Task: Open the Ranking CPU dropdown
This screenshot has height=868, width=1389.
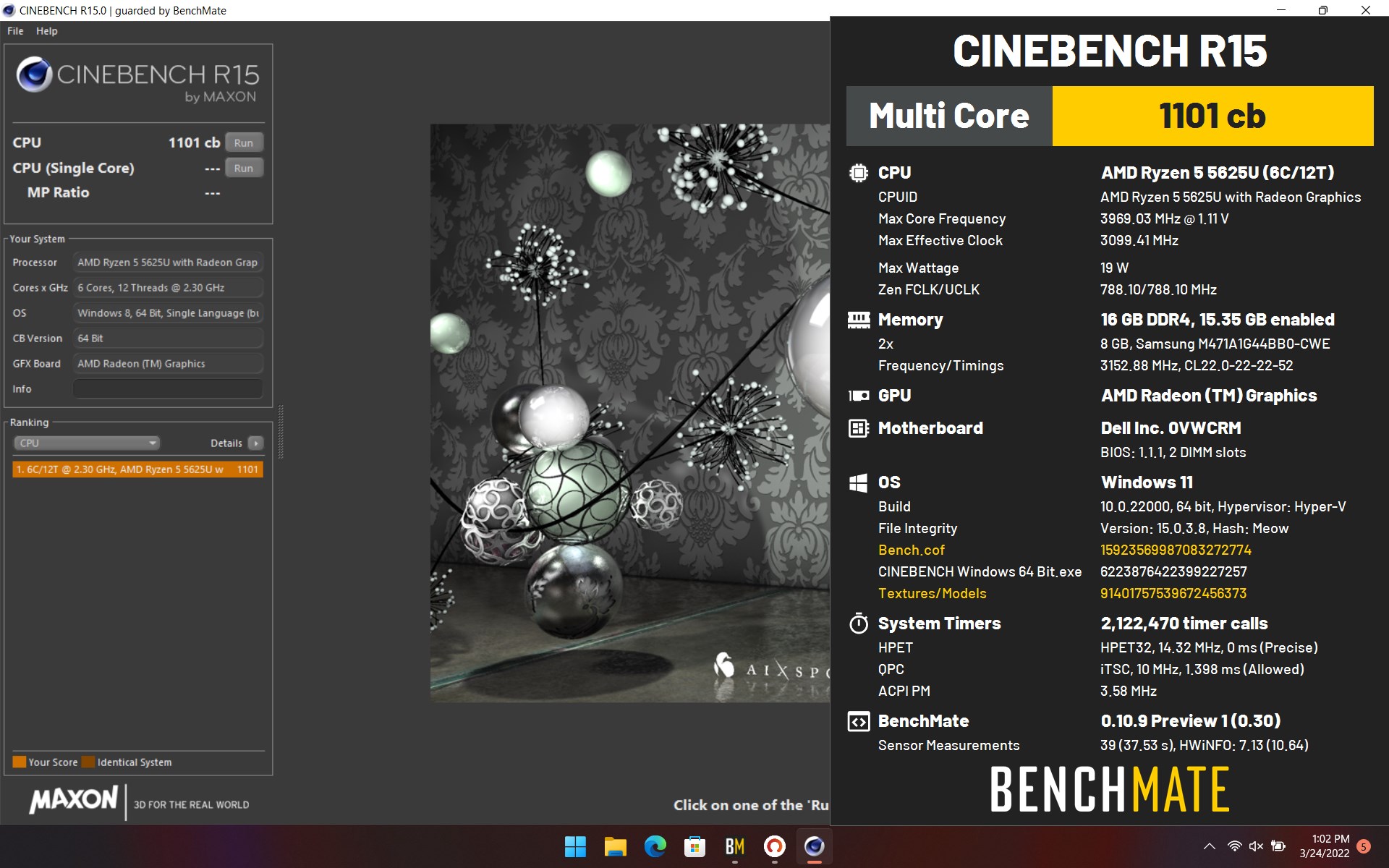Action: coord(87,443)
